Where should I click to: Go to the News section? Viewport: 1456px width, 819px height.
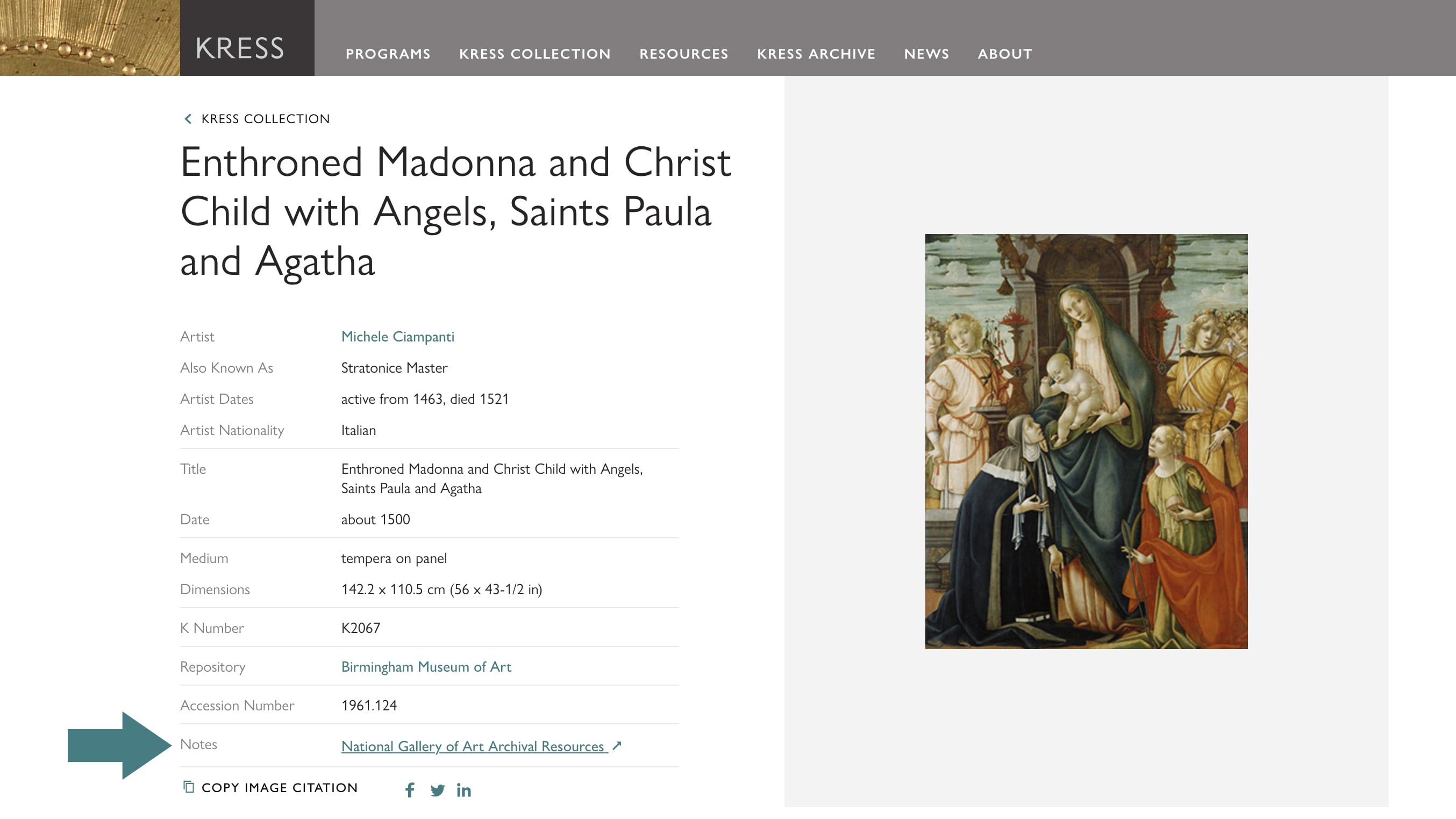point(926,54)
